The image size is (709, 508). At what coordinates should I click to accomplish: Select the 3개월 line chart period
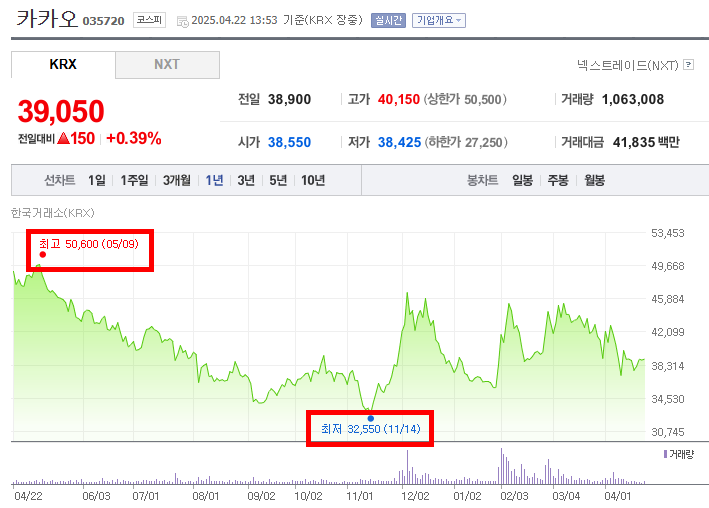point(177,180)
